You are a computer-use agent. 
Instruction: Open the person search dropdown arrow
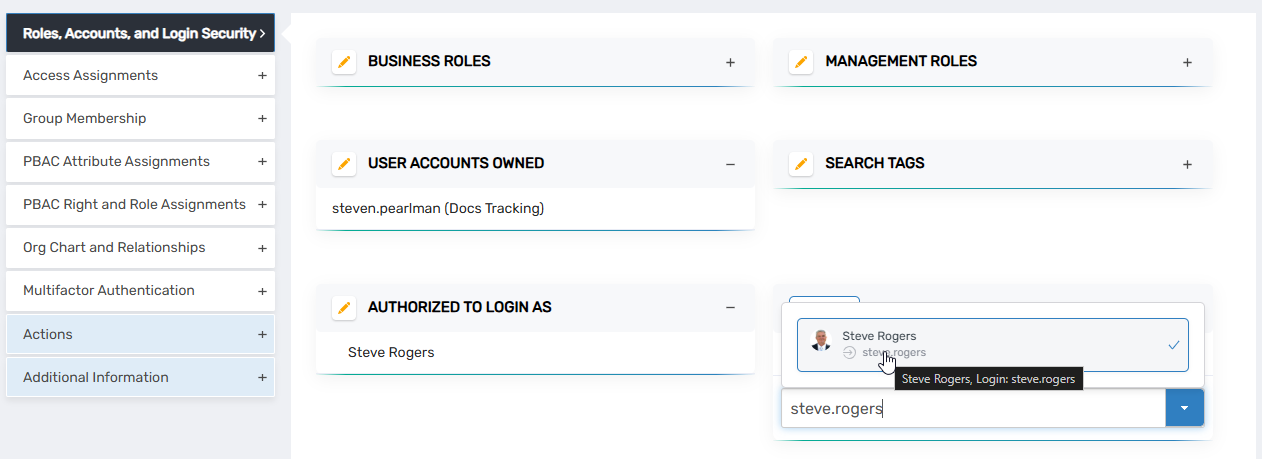click(x=1184, y=408)
